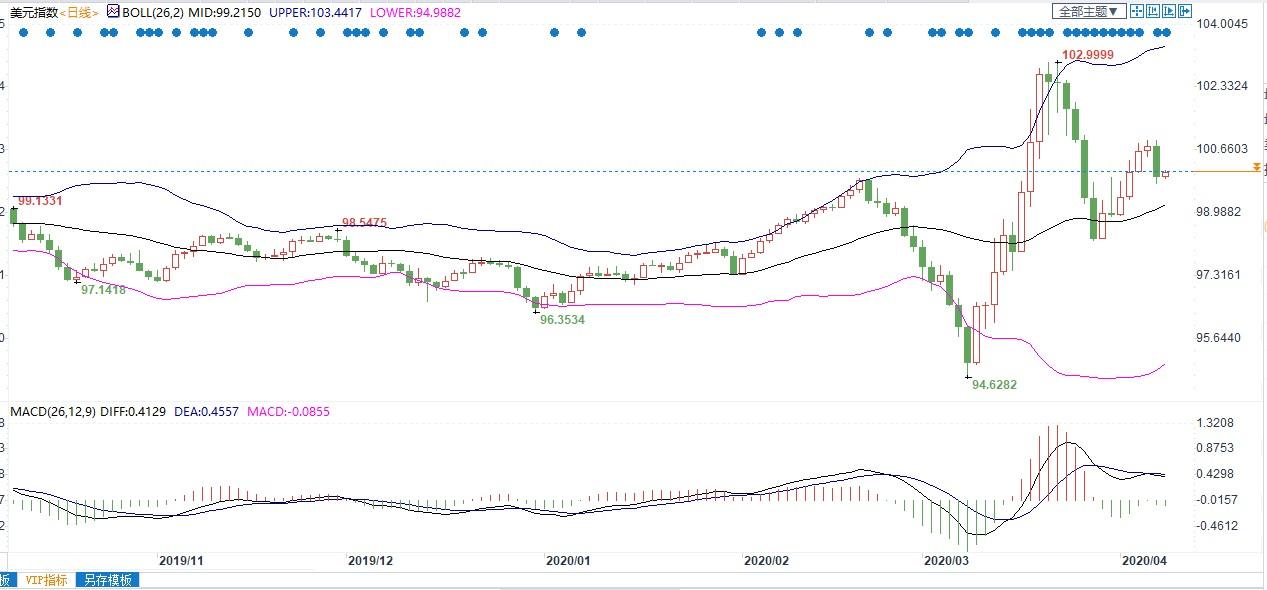Click the 98.5475 high price label

tap(363, 222)
